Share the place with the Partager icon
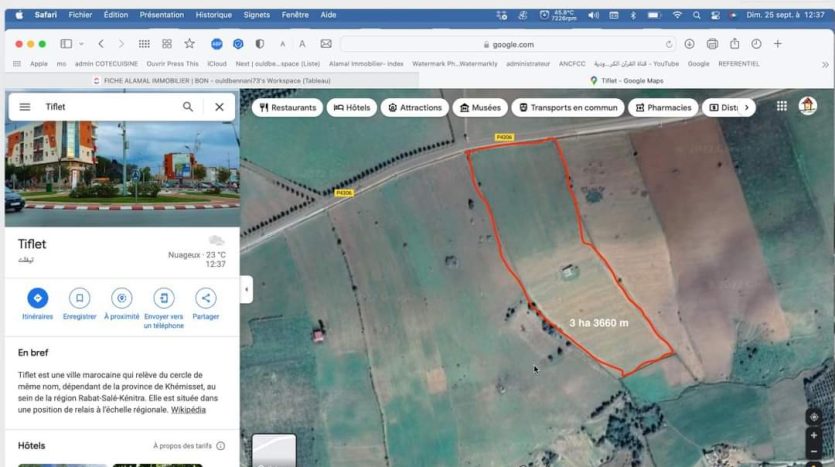The width and height of the screenshot is (835, 467). coord(206,298)
